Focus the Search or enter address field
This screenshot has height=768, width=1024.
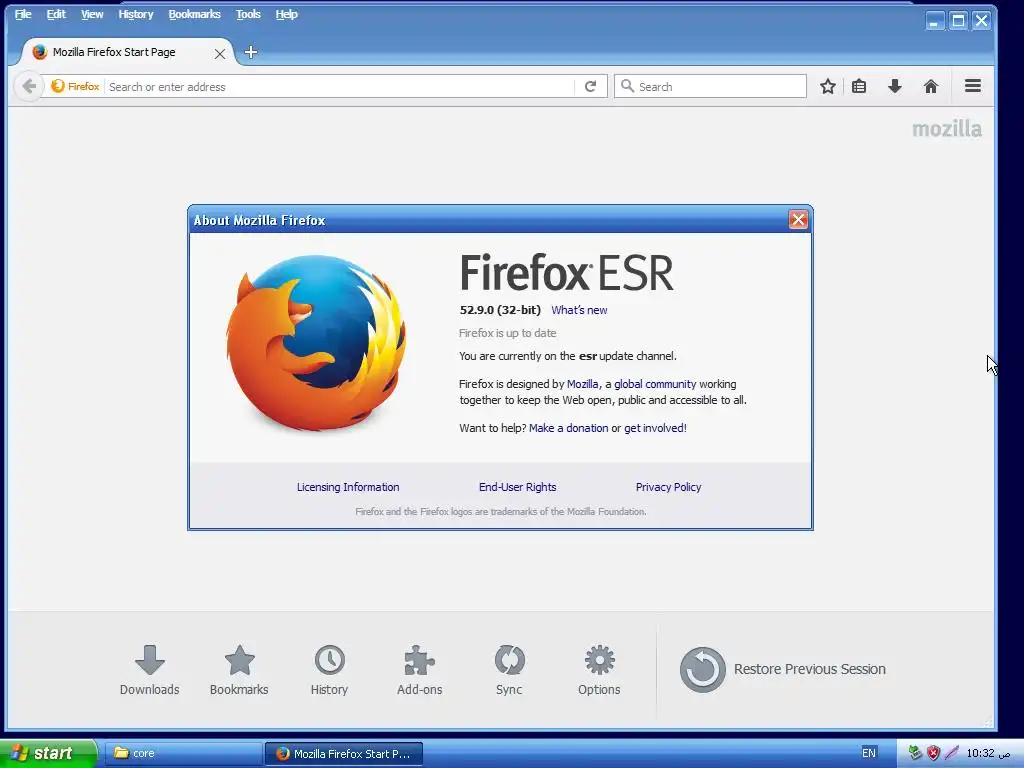(x=340, y=86)
